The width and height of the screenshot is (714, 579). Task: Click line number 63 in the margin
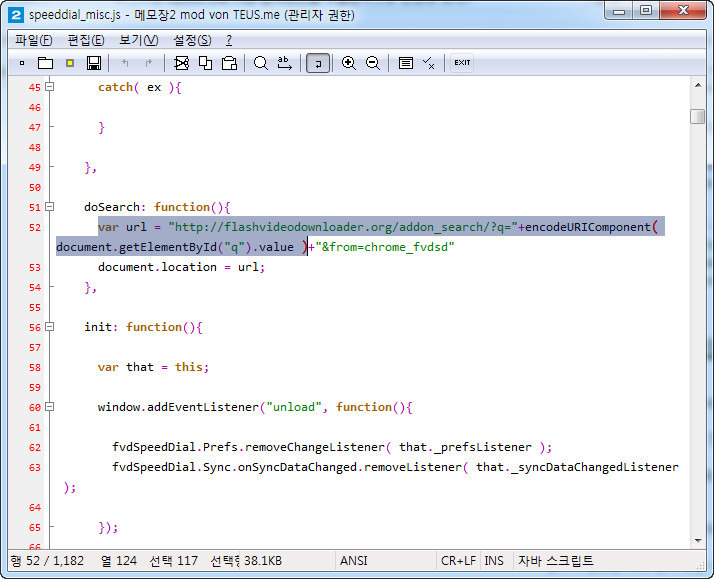35,467
